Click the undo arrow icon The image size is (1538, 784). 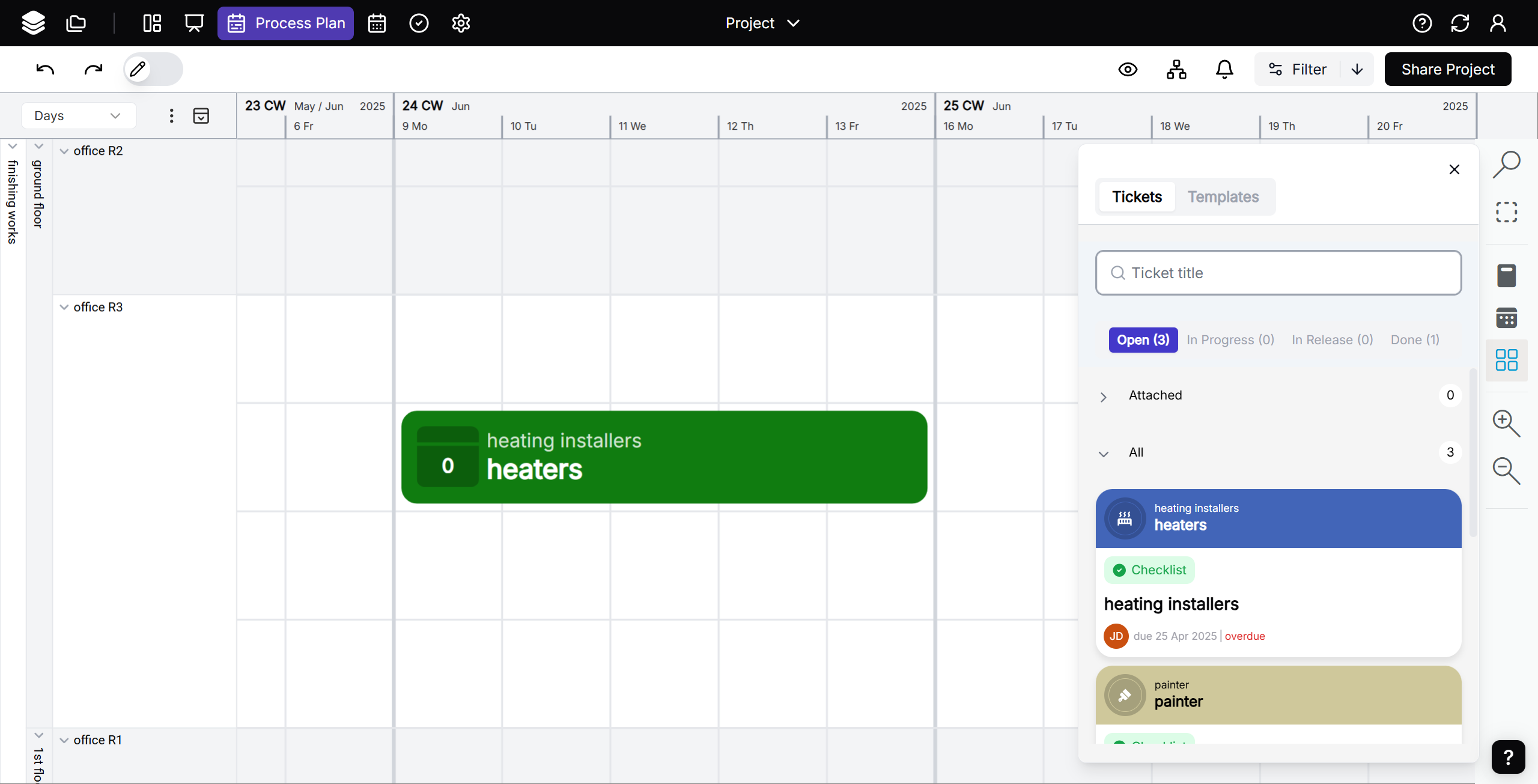click(45, 69)
